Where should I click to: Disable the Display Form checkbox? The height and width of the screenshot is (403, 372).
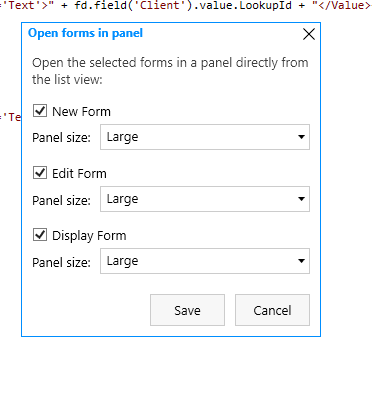tap(40, 234)
